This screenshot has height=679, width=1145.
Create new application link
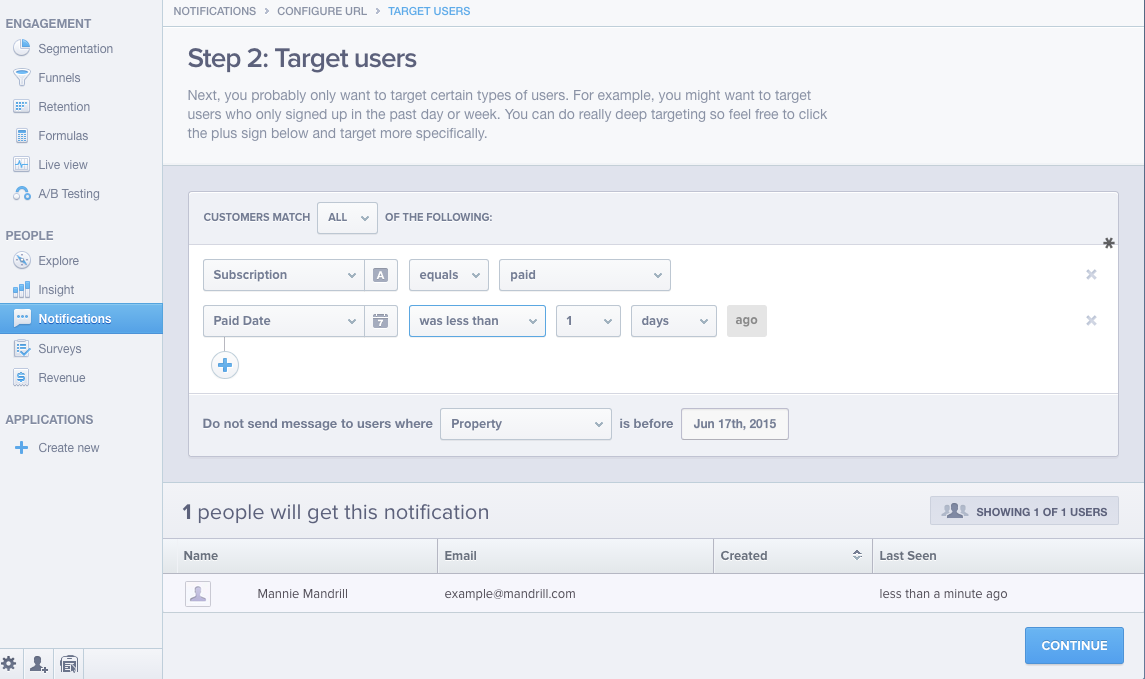[x=69, y=448]
